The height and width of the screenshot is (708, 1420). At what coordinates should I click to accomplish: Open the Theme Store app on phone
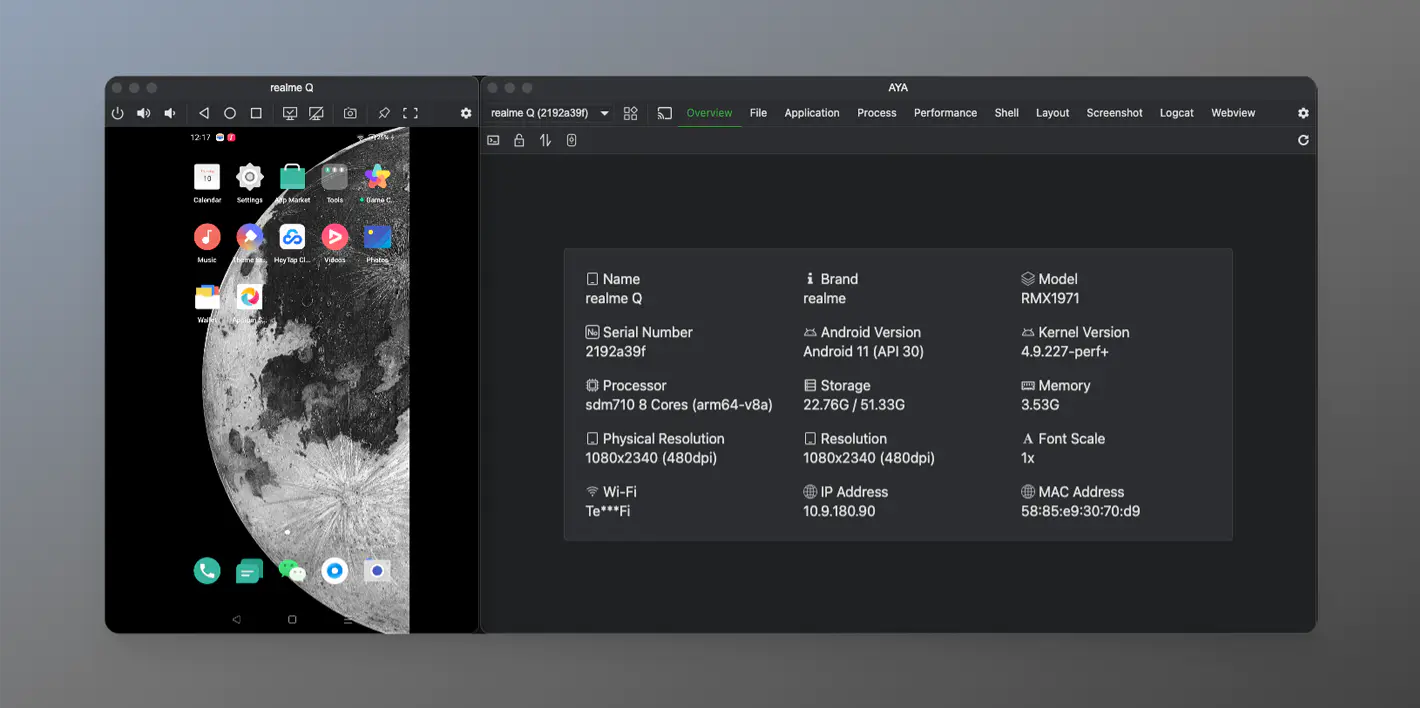tap(249, 242)
